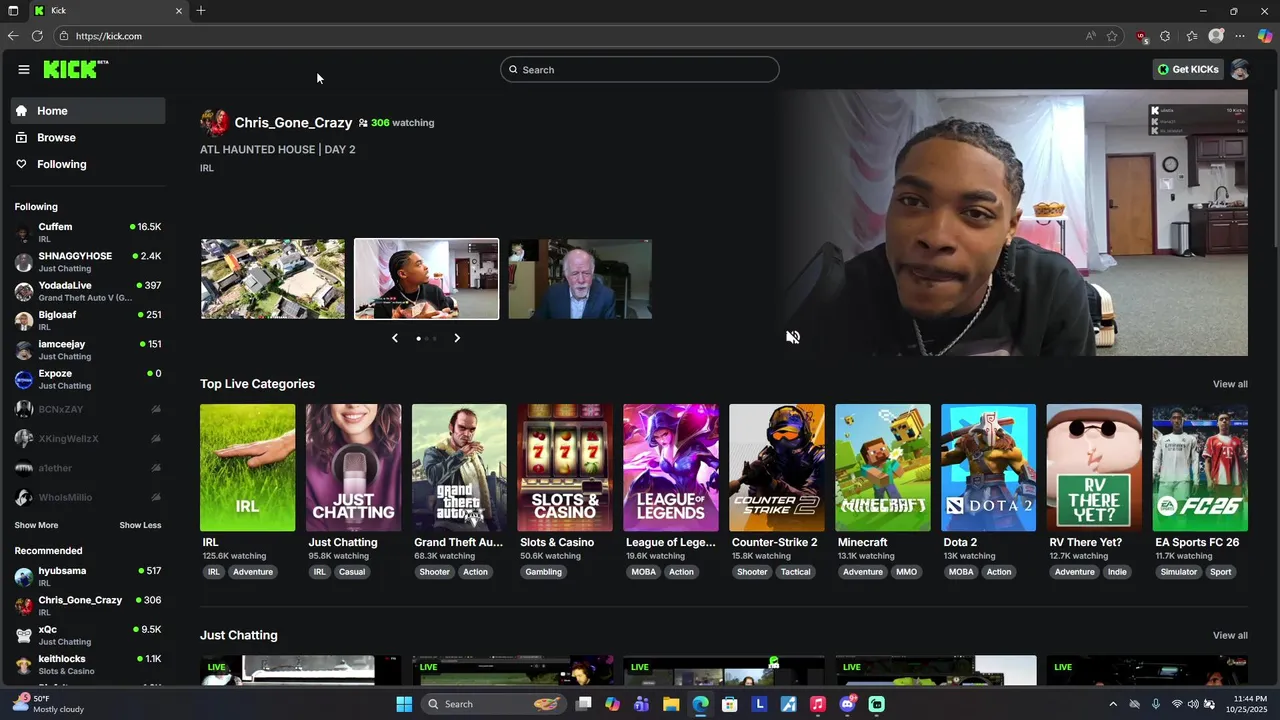The image size is (1280, 720).
Task: Open browser extensions icon
Action: coord(1165,36)
